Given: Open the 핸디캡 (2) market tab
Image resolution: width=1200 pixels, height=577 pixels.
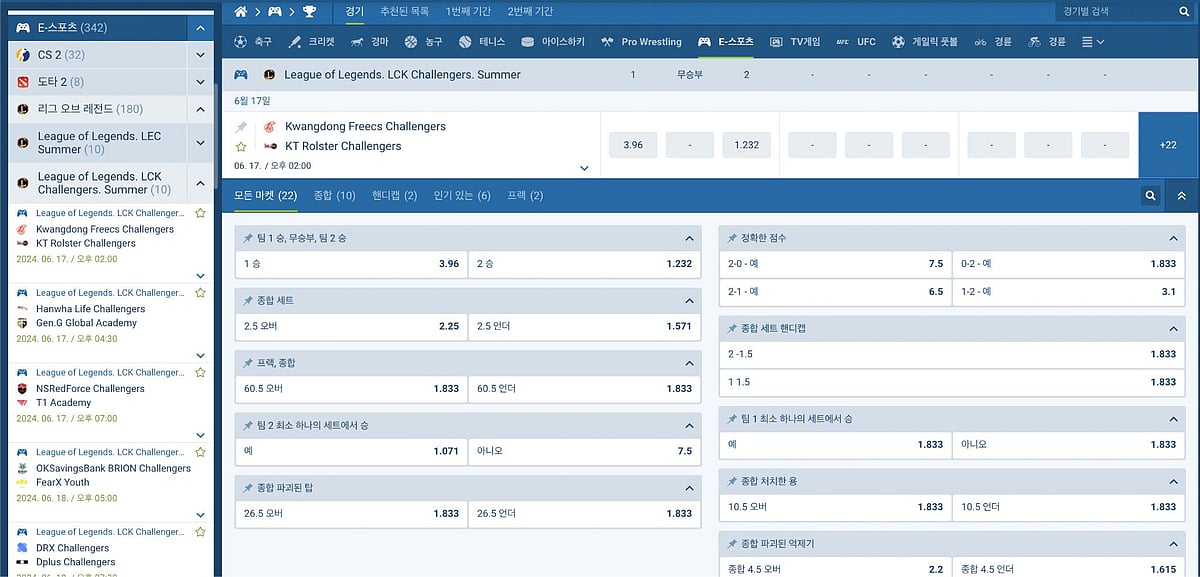Looking at the screenshot, I should [394, 196].
